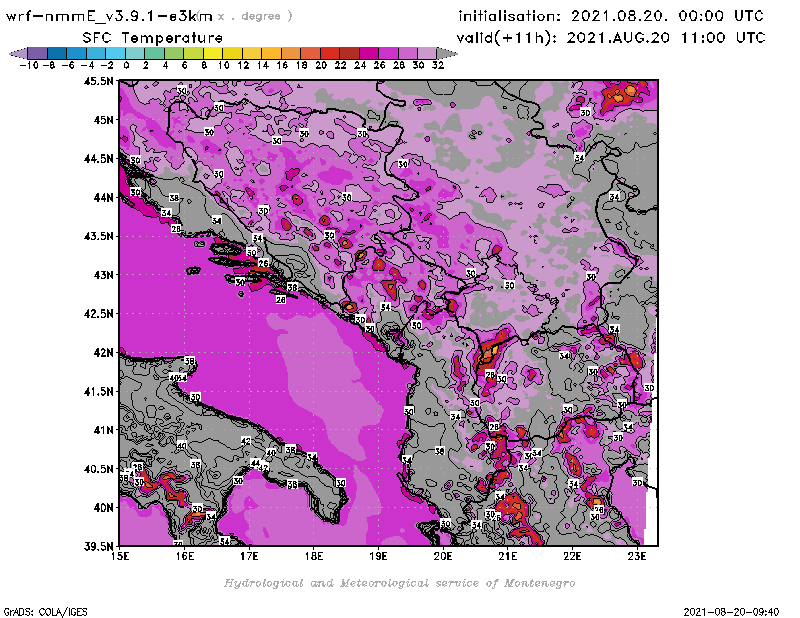Click the 'initialisation: 2021.08.20. 00:00 UTC' line
The image size is (800, 618).
click(x=611, y=16)
